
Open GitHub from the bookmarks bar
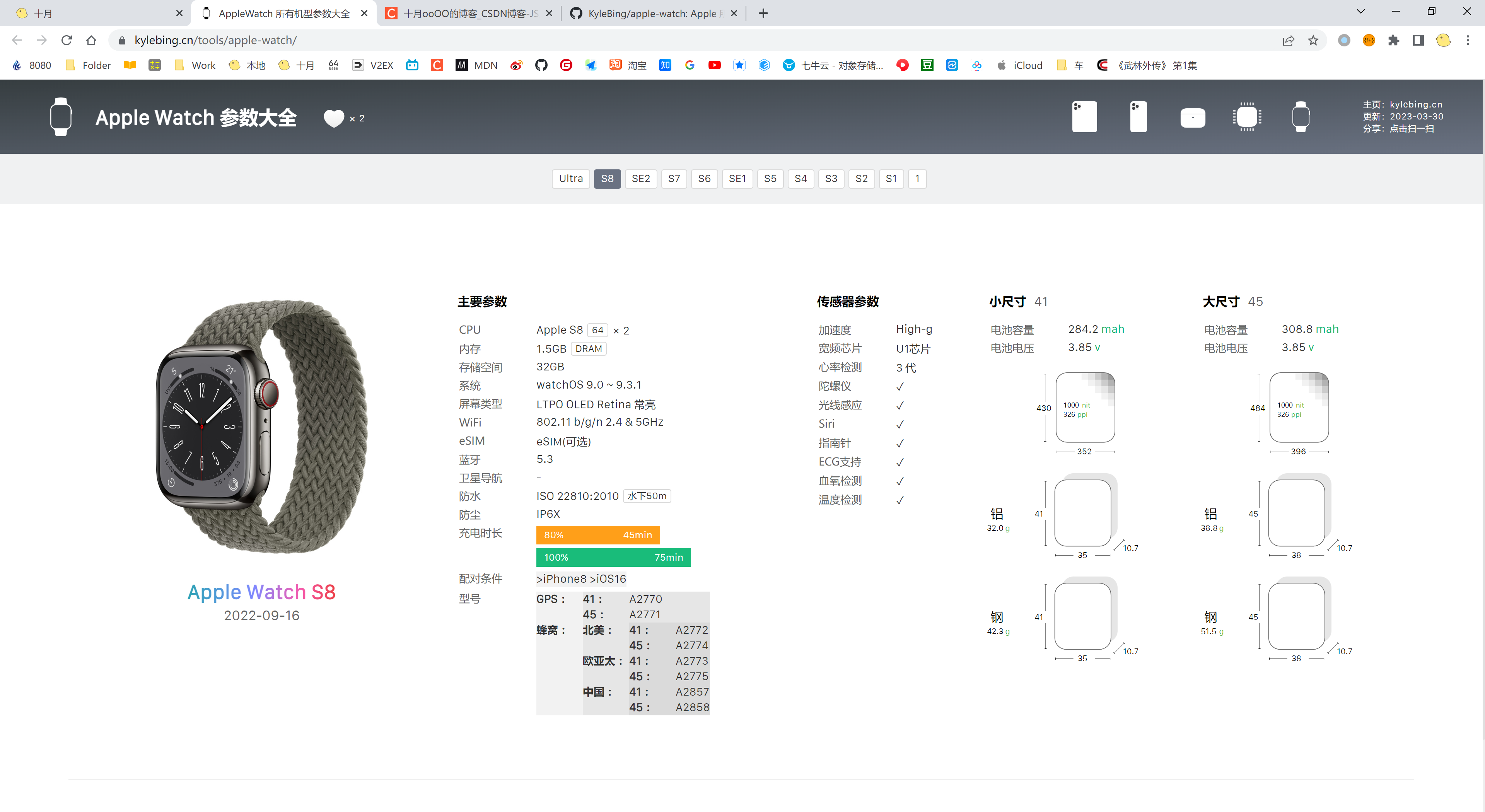coord(541,65)
